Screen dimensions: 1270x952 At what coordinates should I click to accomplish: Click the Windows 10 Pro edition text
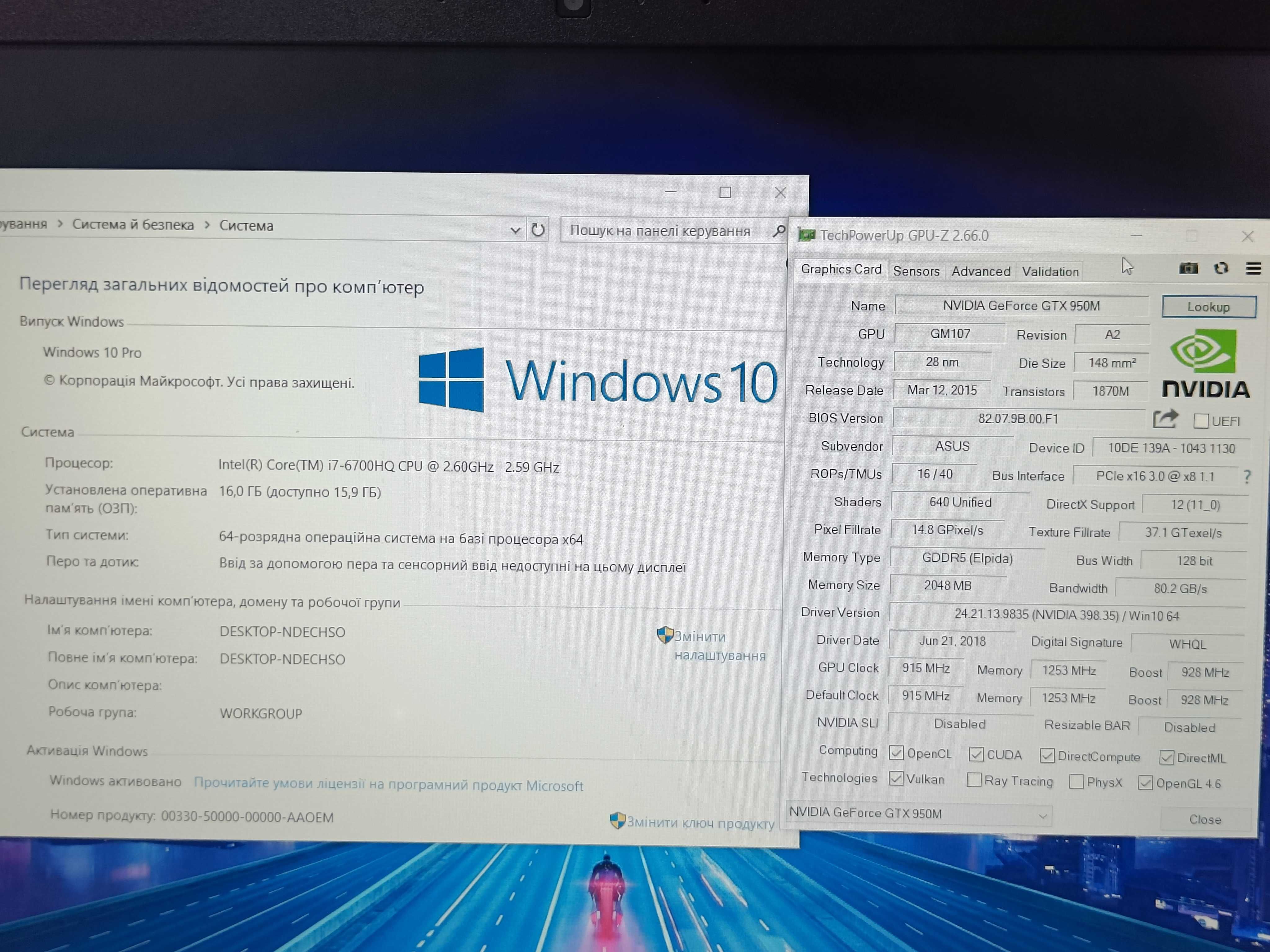(92, 352)
